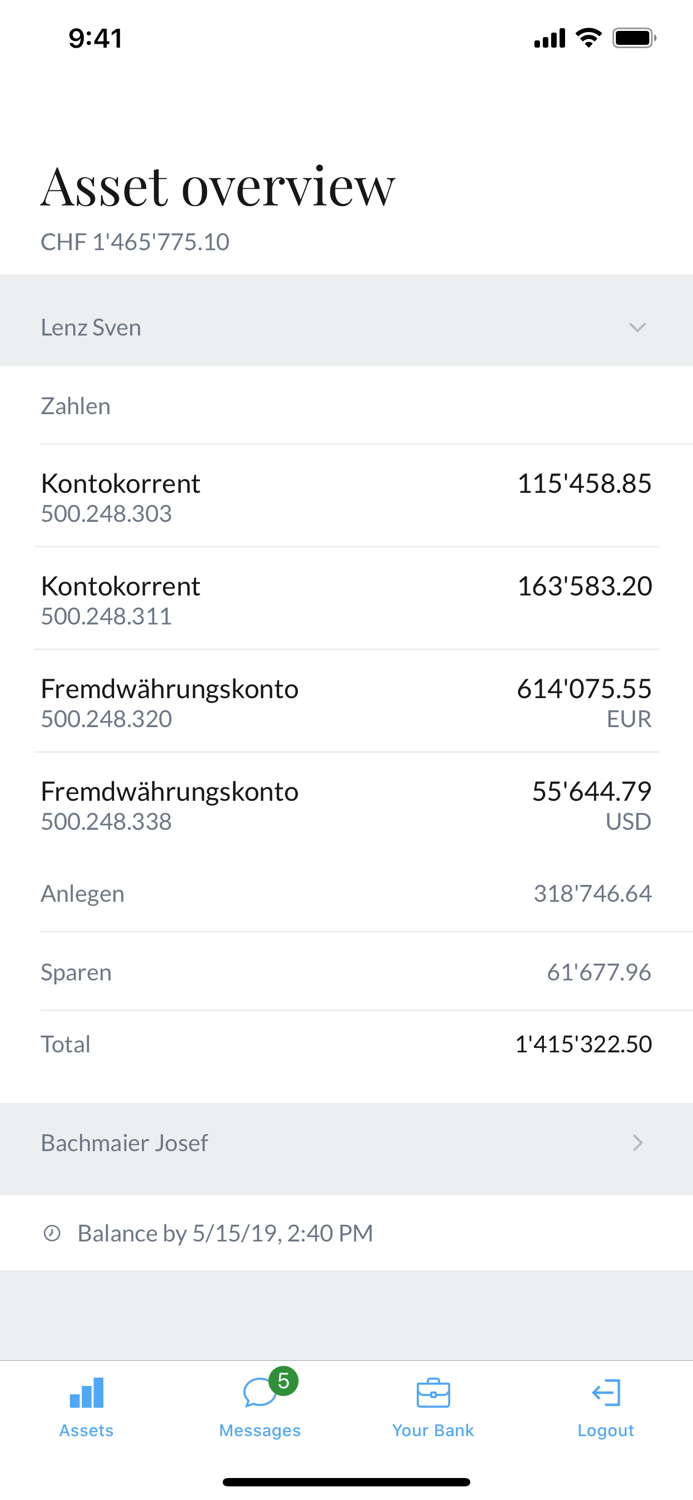Expand the Sparen category row
This screenshot has width=693, height=1500.
tap(346, 972)
